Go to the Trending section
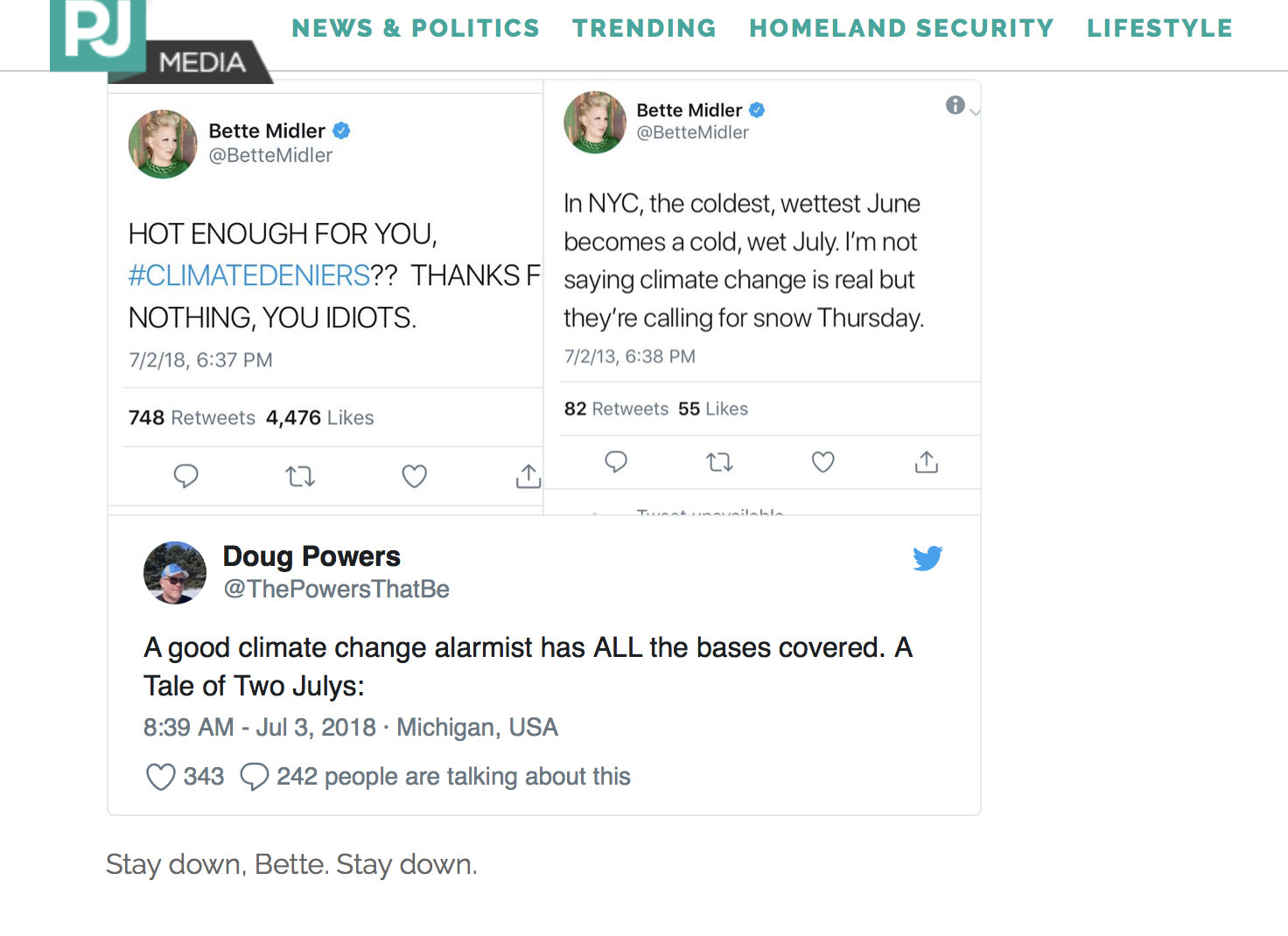This screenshot has height=936, width=1288. (x=644, y=28)
